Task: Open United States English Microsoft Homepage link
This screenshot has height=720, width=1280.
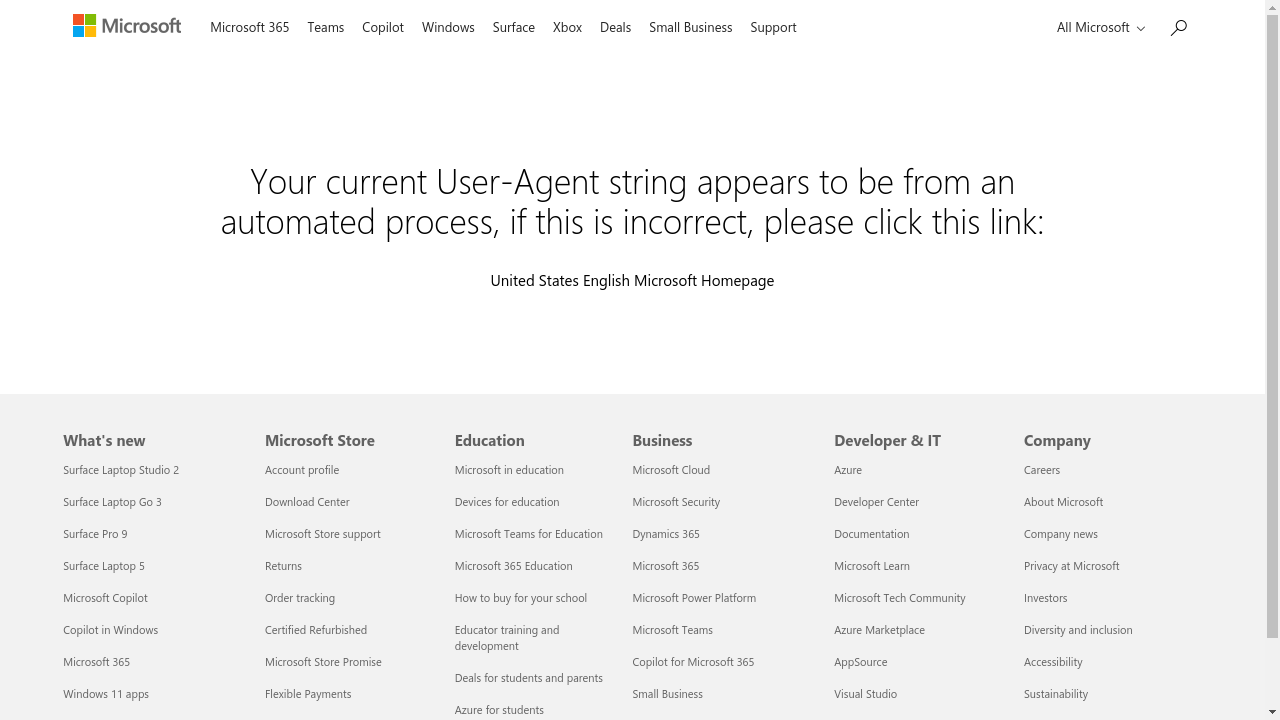Action: tap(632, 281)
